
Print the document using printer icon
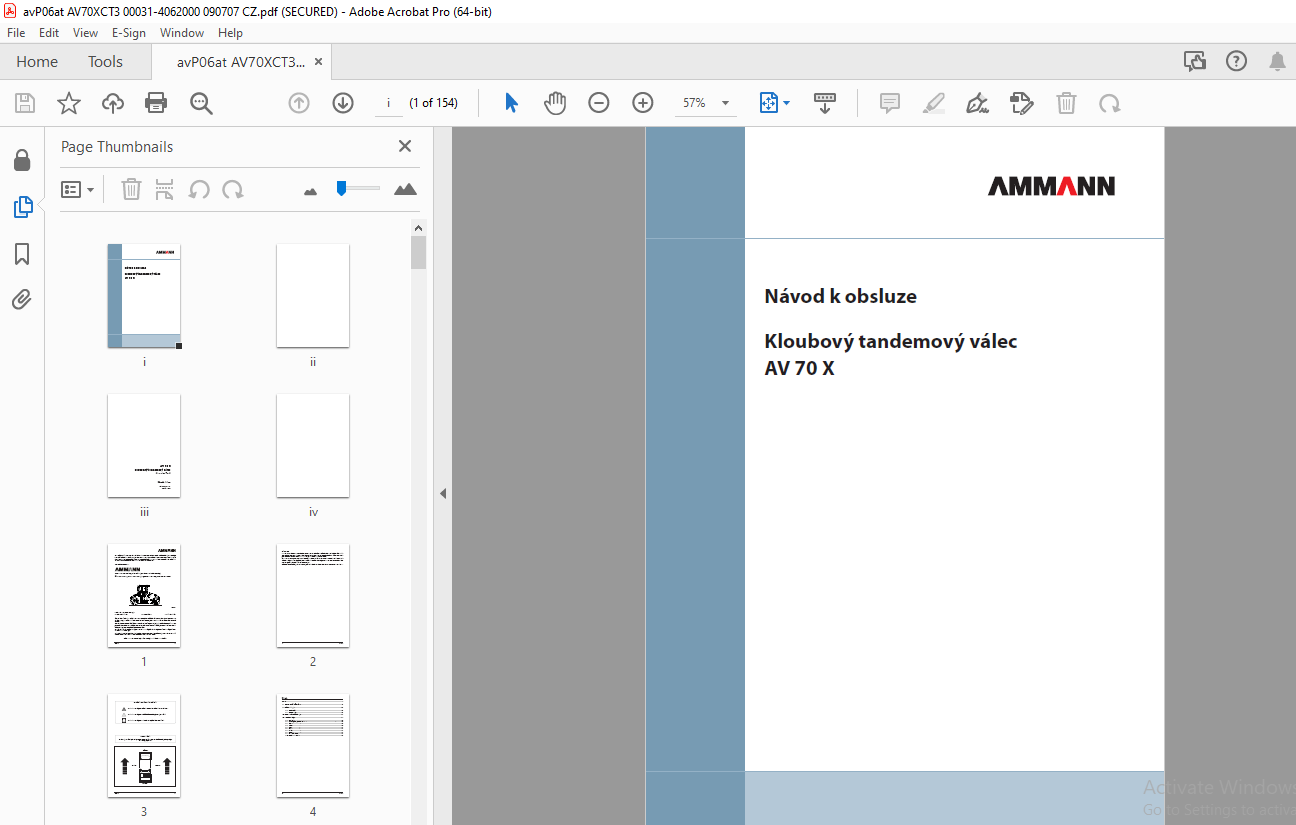click(156, 103)
